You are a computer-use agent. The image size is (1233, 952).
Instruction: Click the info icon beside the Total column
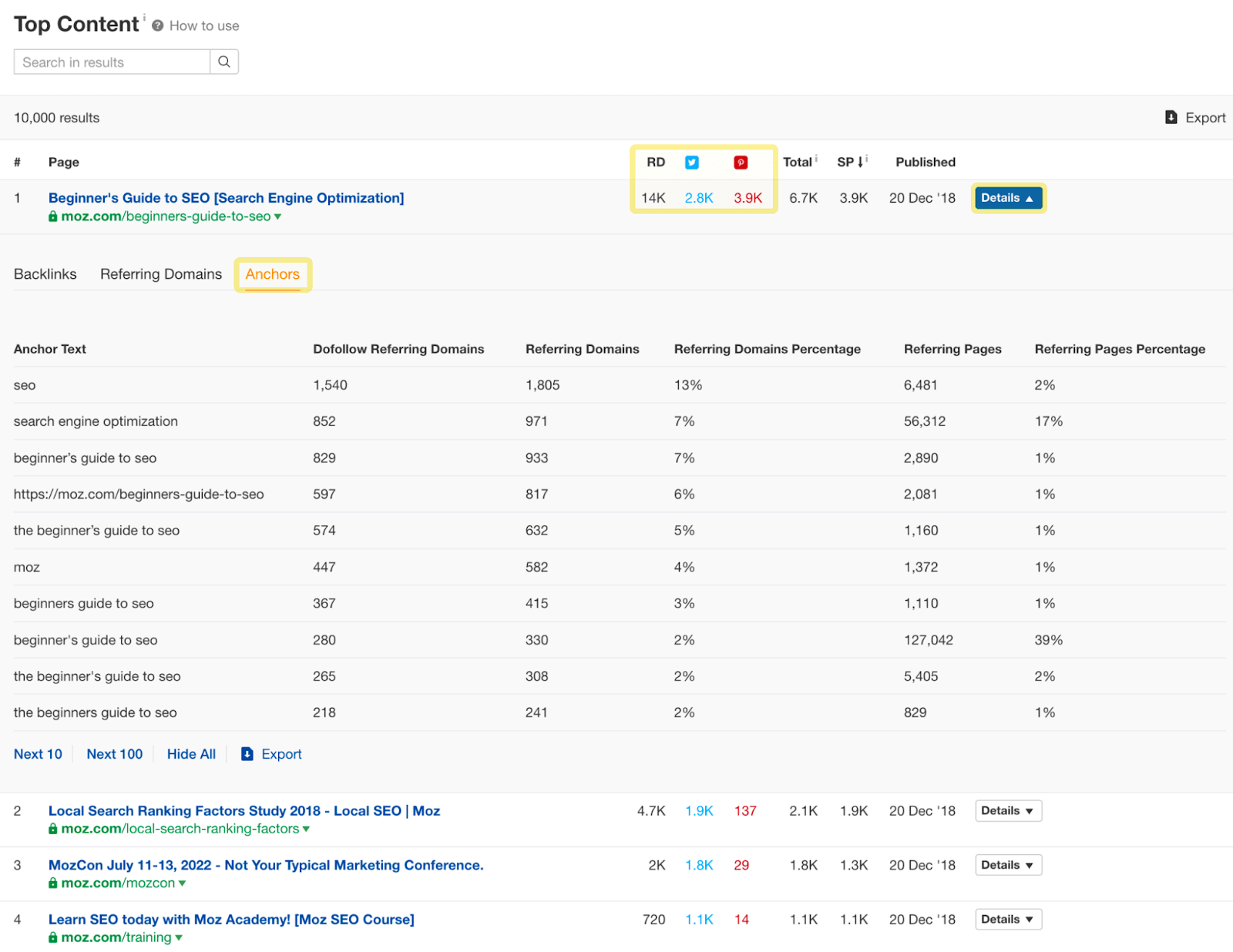coord(816,157)
